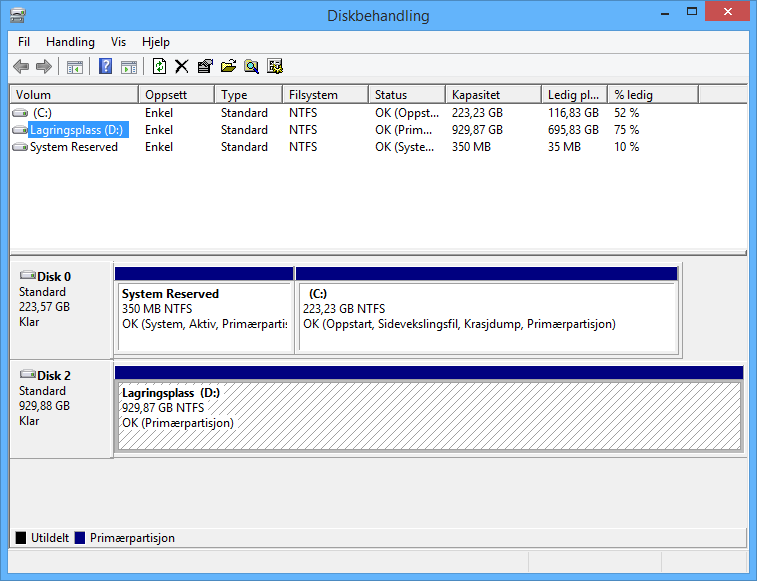This screenshot has width=757, height=581.
Task: Click the 35 MB free space cell
Action: pyautogui.click(x=564, y=147)
